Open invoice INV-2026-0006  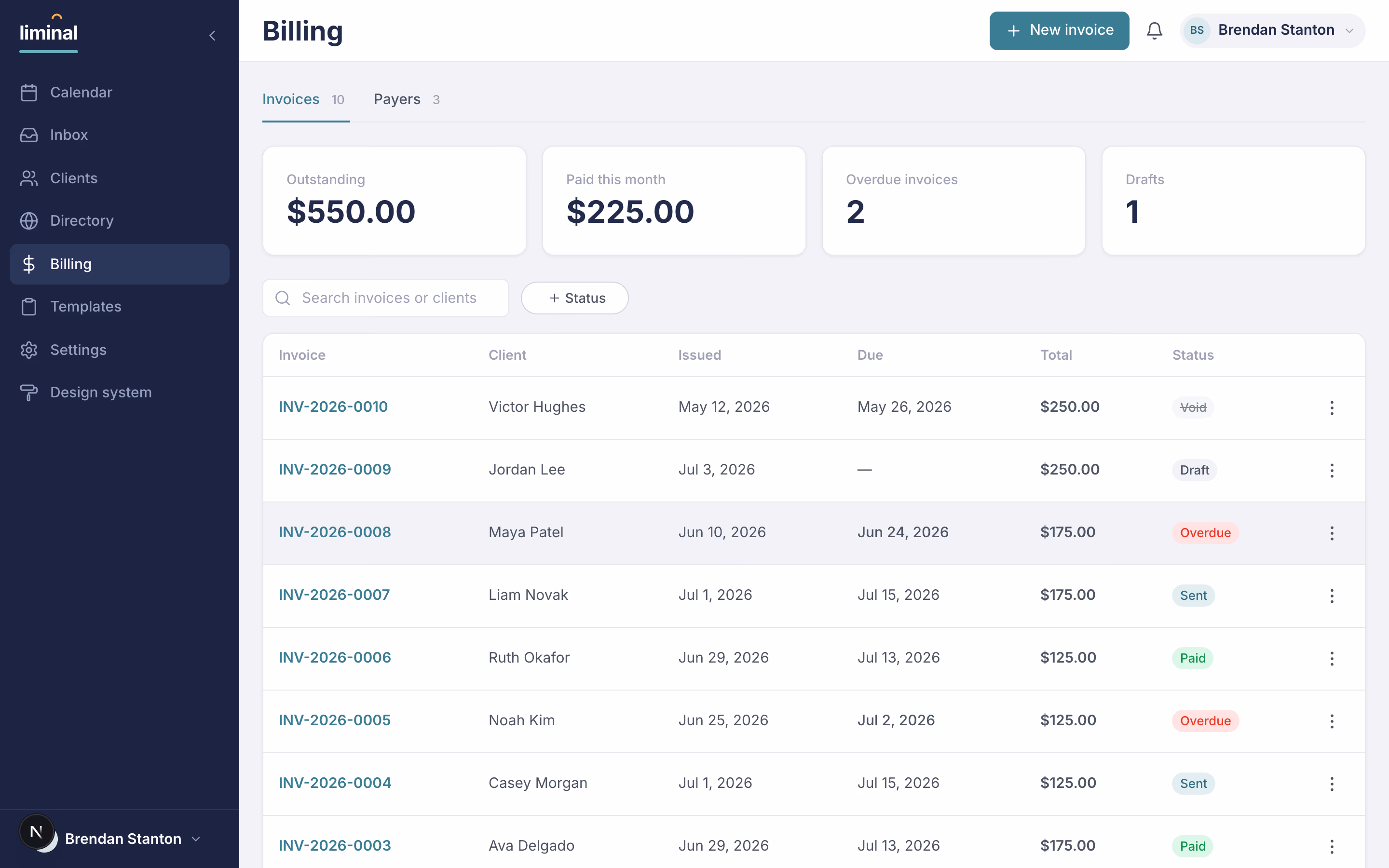tap(335, 657)
